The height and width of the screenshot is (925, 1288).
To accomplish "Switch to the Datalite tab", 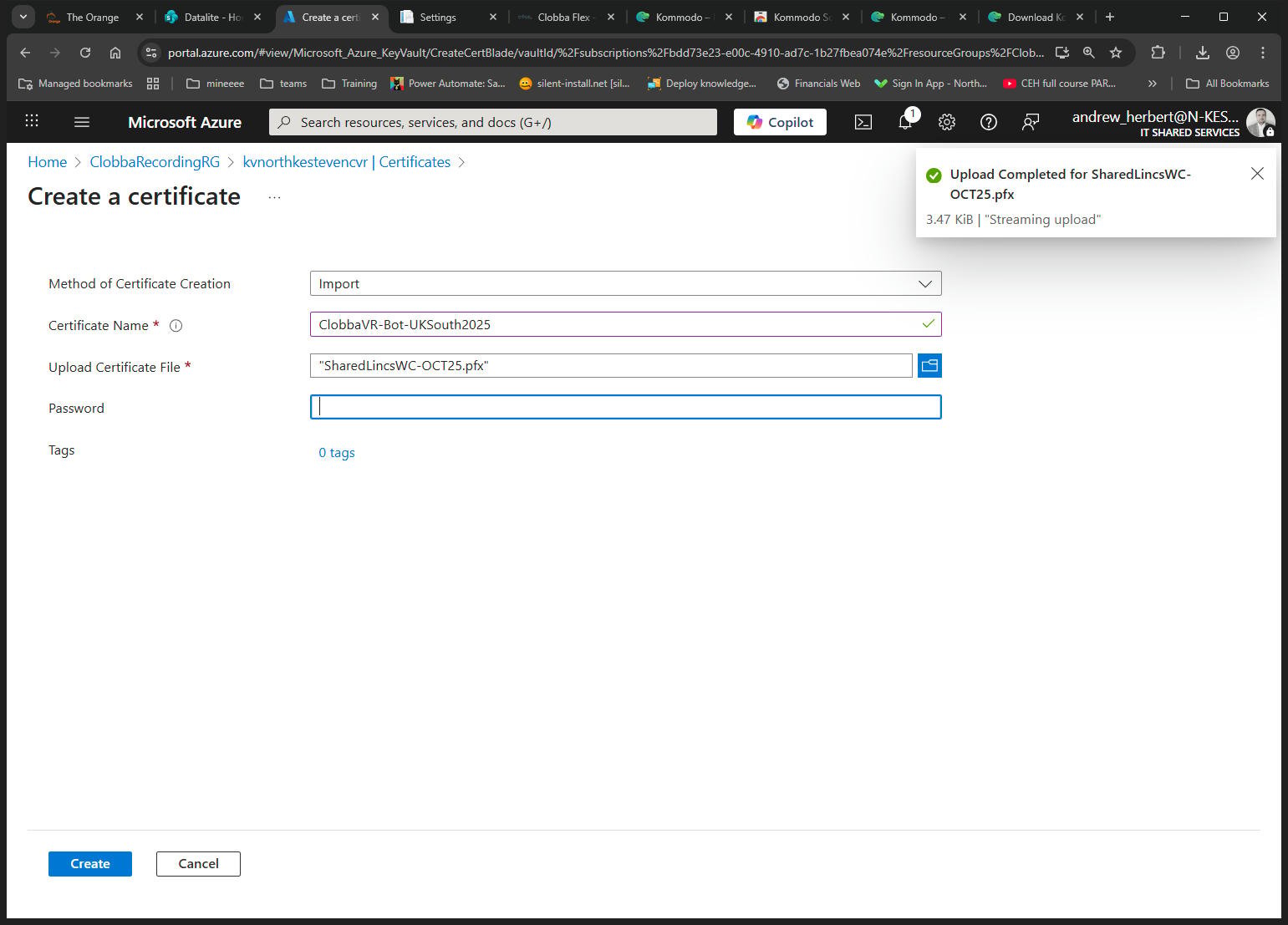I will (213, 17).
